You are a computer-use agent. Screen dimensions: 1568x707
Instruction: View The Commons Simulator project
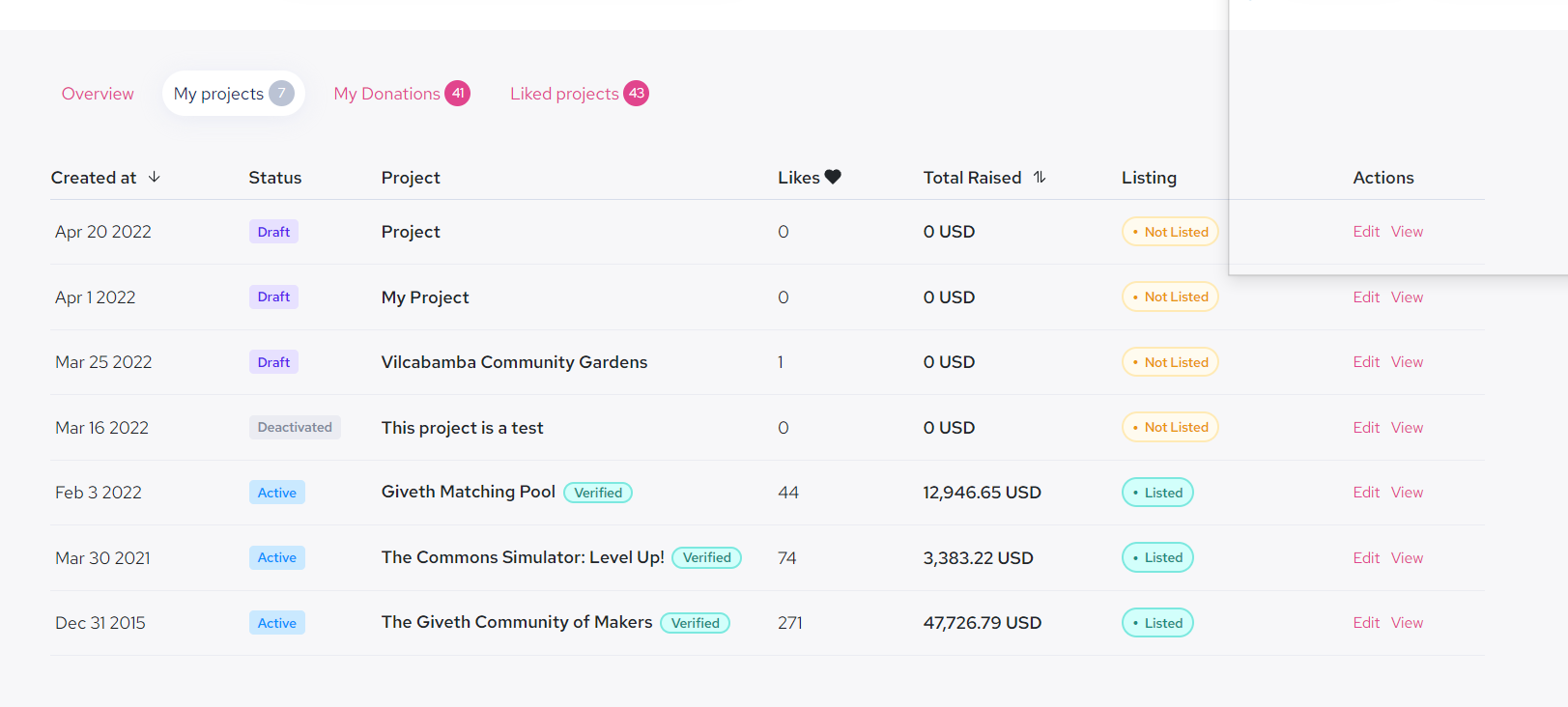(x=1407, y=558)
